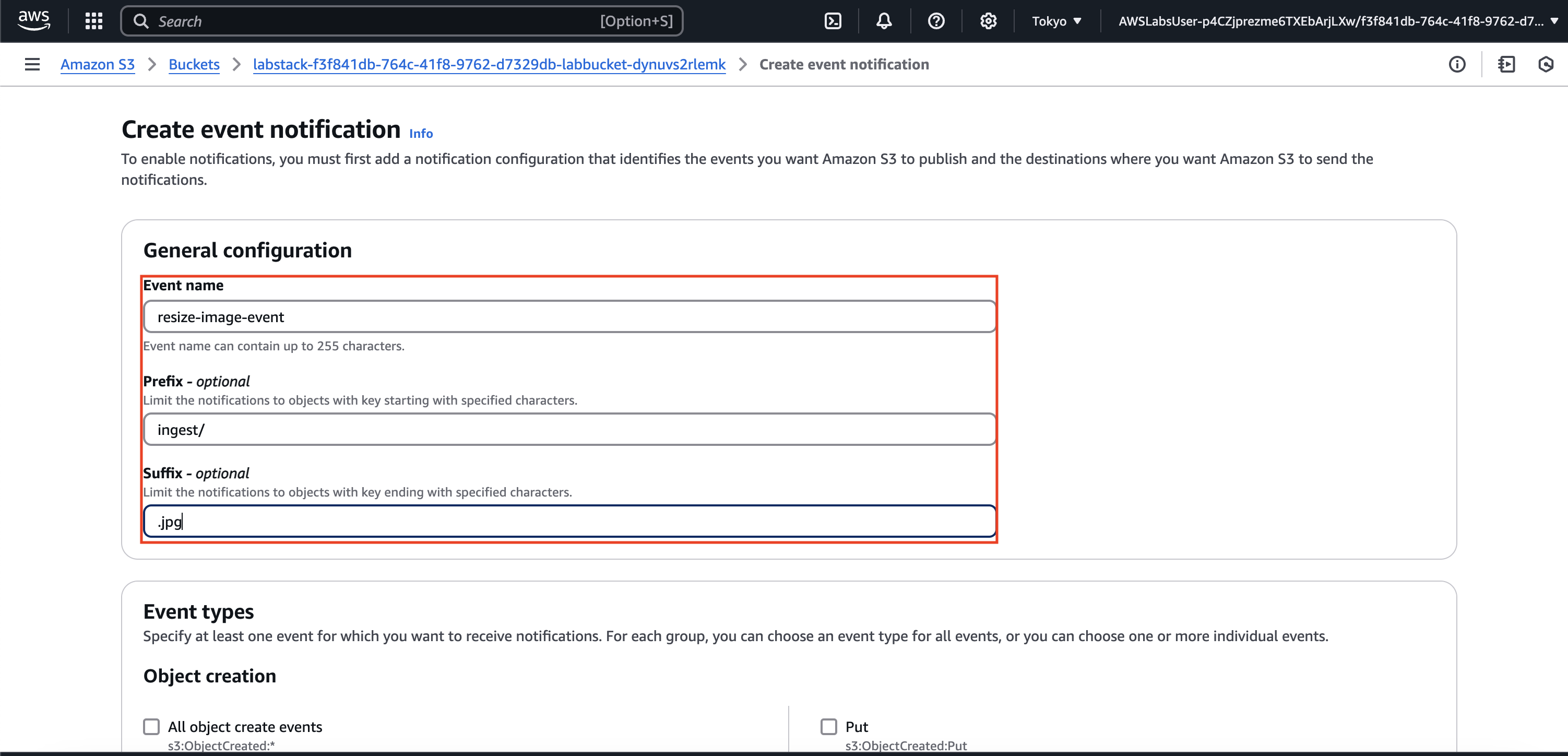Open the info panel circle icon
Viewport: 1568px width, 756px height.
tap(1457, 65)
